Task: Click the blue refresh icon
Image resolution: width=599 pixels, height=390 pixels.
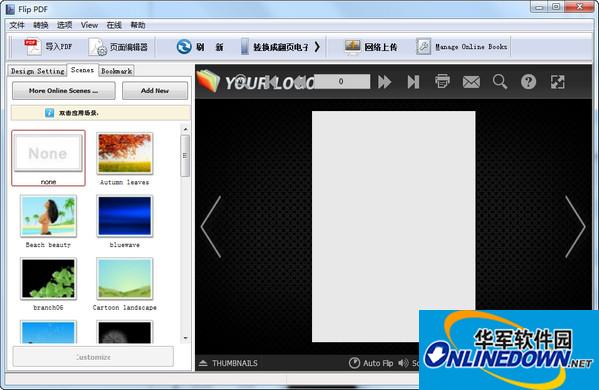Action: click(184, 47)
